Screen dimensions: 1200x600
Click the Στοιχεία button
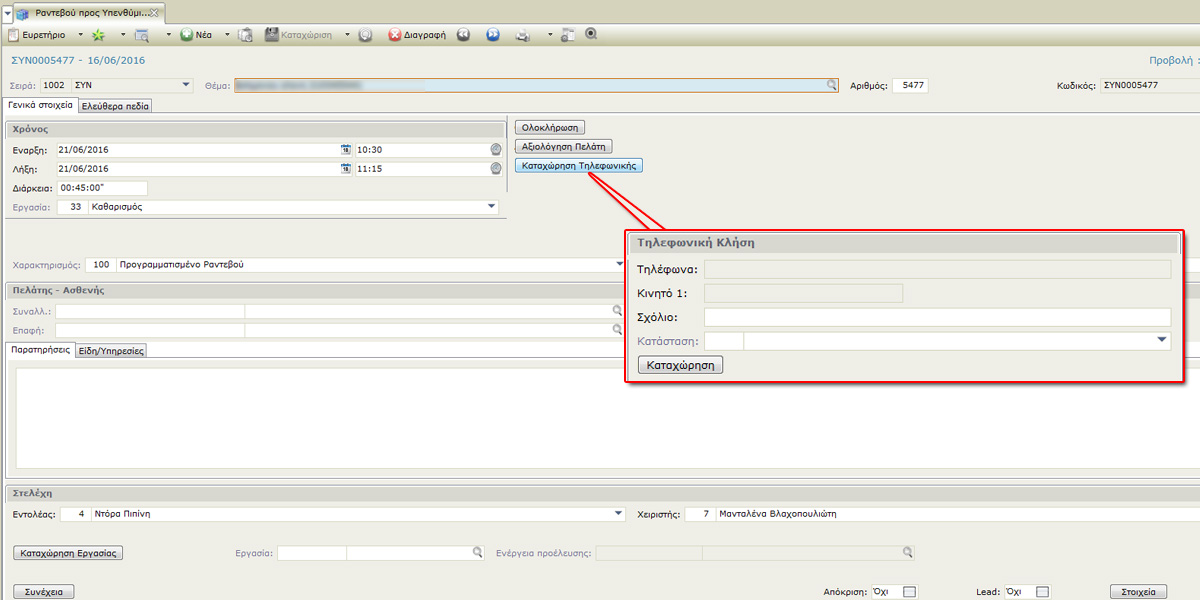tap(1139, 592)
